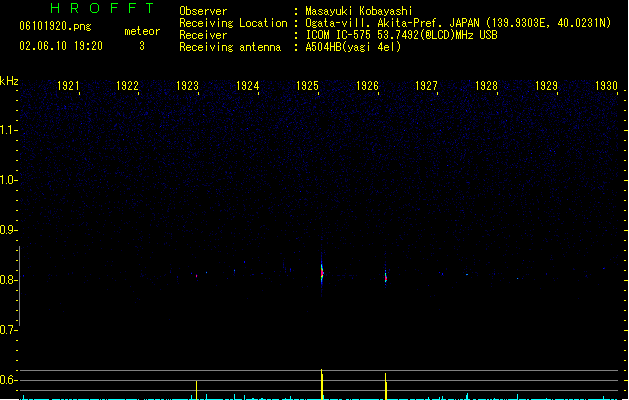Click frequency axis label 0.9

pos(7,230)
